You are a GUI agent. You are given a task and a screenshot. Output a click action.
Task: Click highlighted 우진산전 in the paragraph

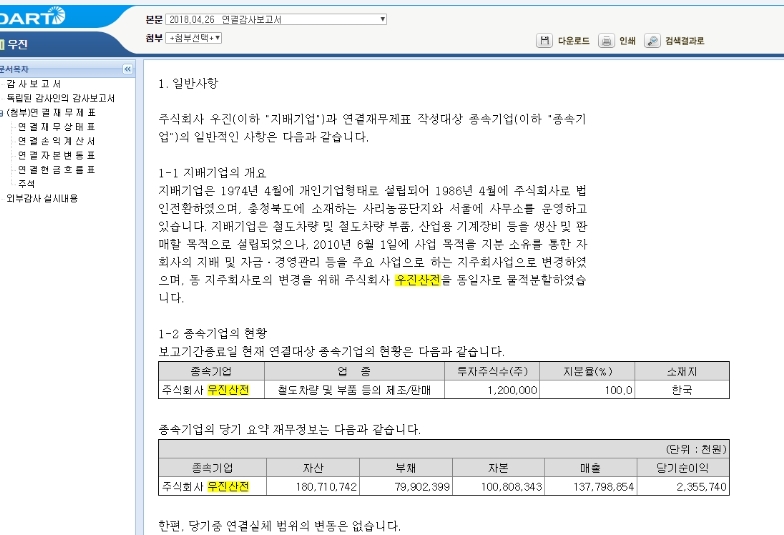click(x=418, y=280)
